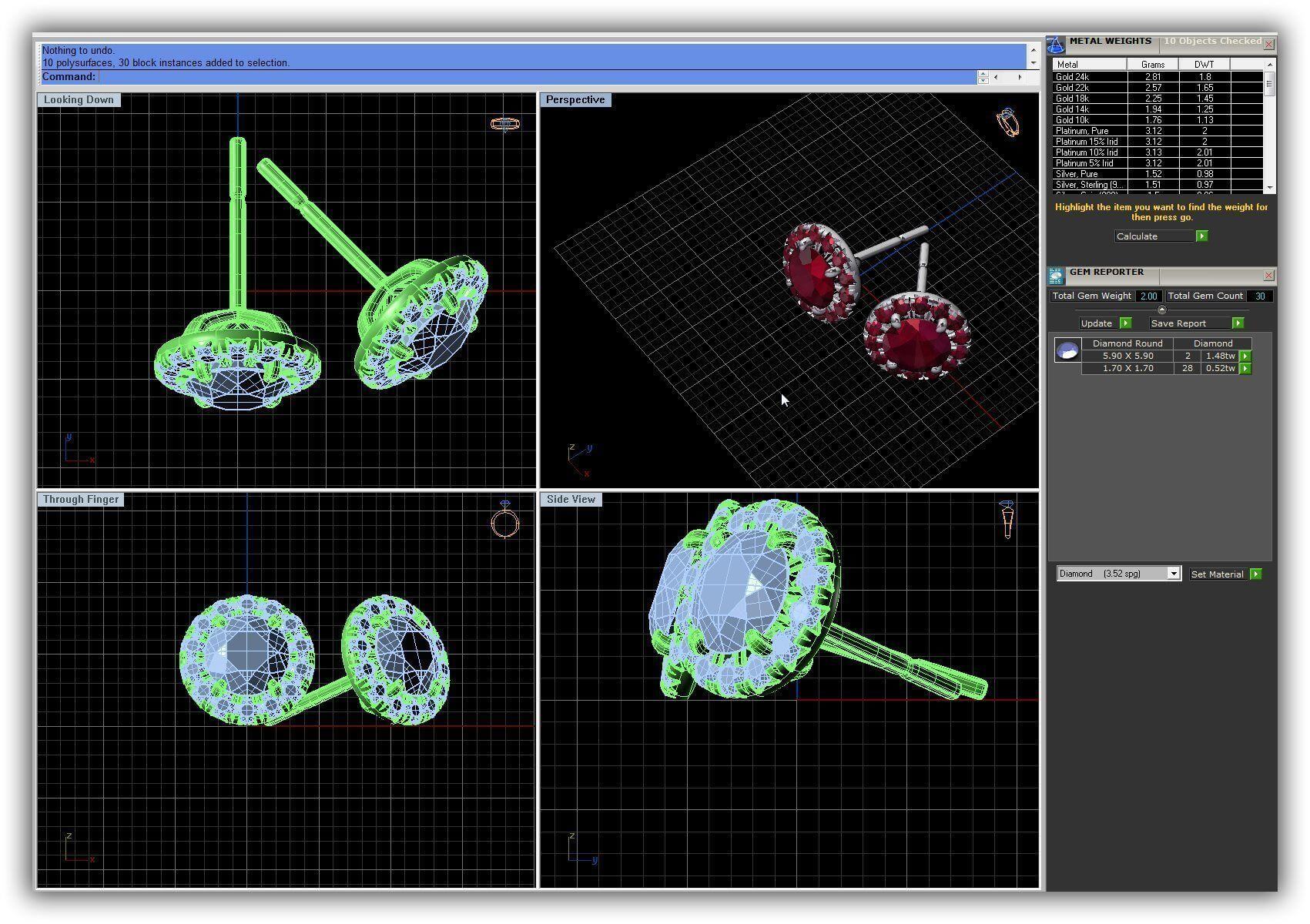Click green arrow for 0.52tw gem row
This screenshot has height=924, width=1310.
pyautogui.click(x=1245, y=369)
